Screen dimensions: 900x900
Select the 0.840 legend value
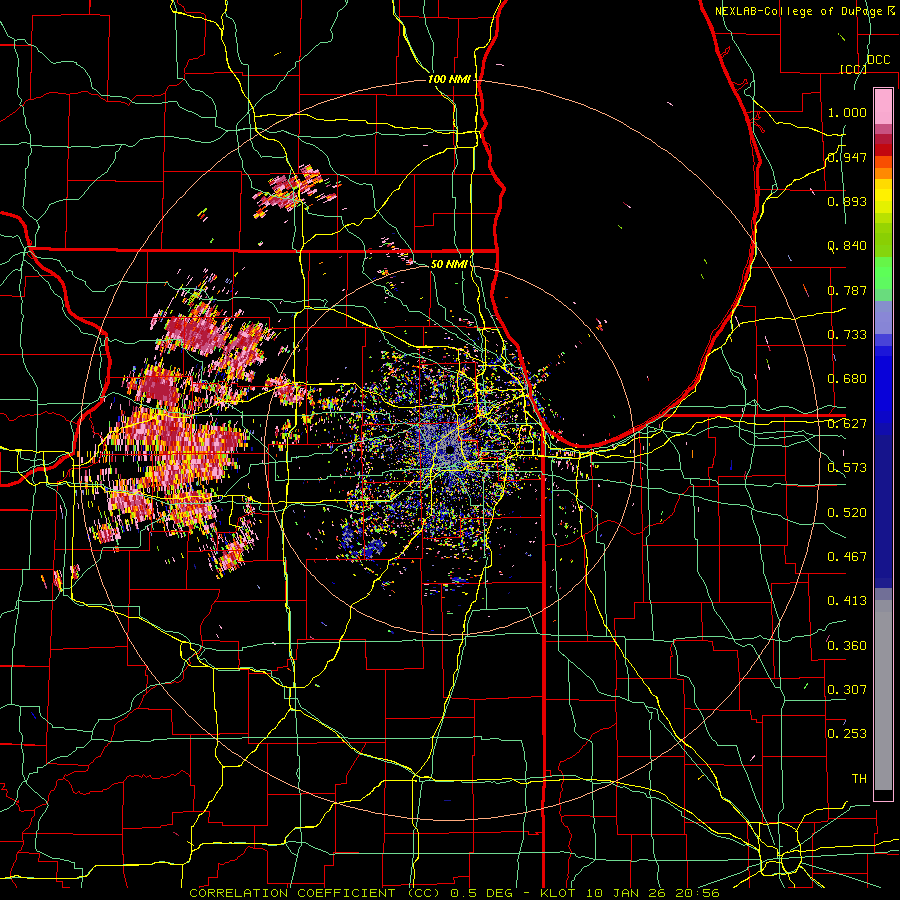click(x=847, y=246)
